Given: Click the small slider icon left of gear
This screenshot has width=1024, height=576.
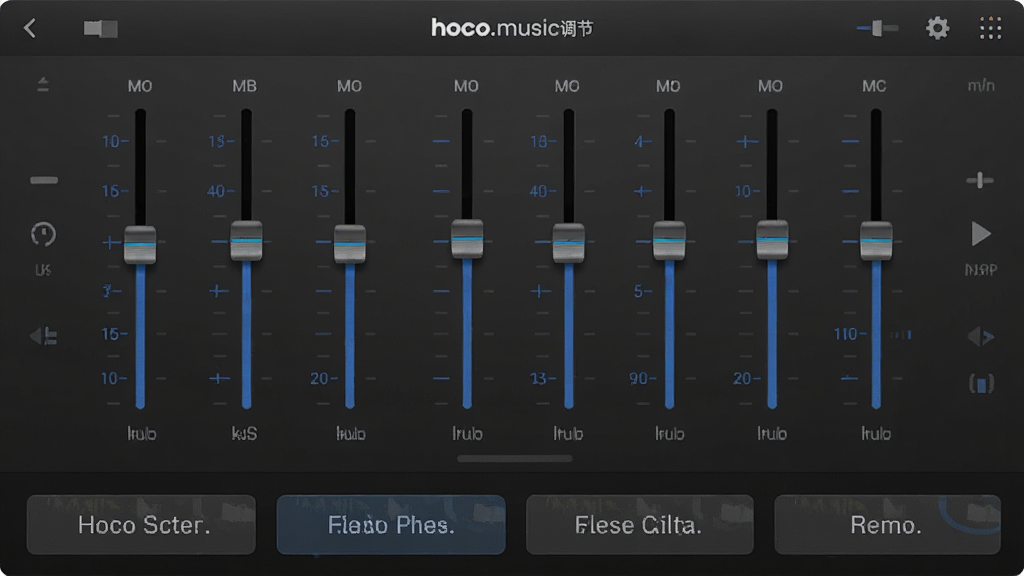Looking at the screenshot, I should [x=877, y=28].
